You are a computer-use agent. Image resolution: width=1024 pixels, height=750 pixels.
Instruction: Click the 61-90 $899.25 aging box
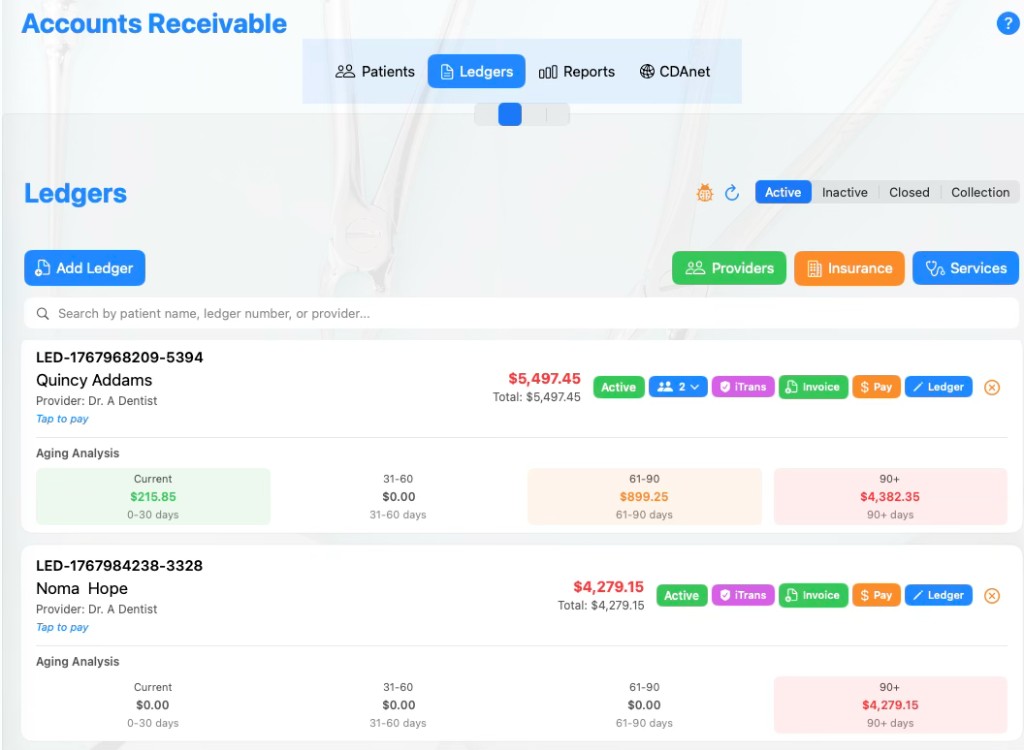(x=645, y=497)
